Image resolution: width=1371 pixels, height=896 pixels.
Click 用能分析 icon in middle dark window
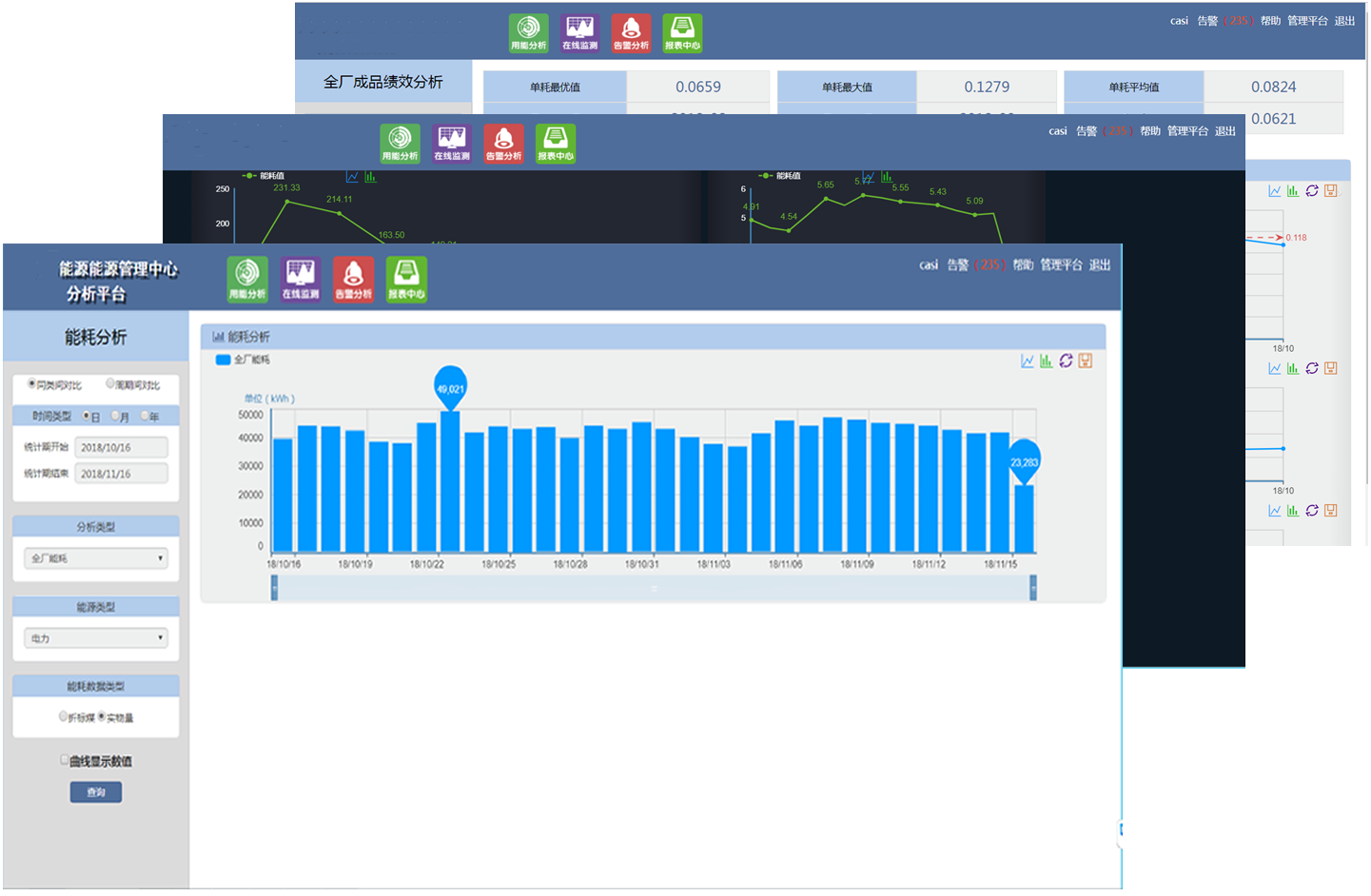pos(400,144)
